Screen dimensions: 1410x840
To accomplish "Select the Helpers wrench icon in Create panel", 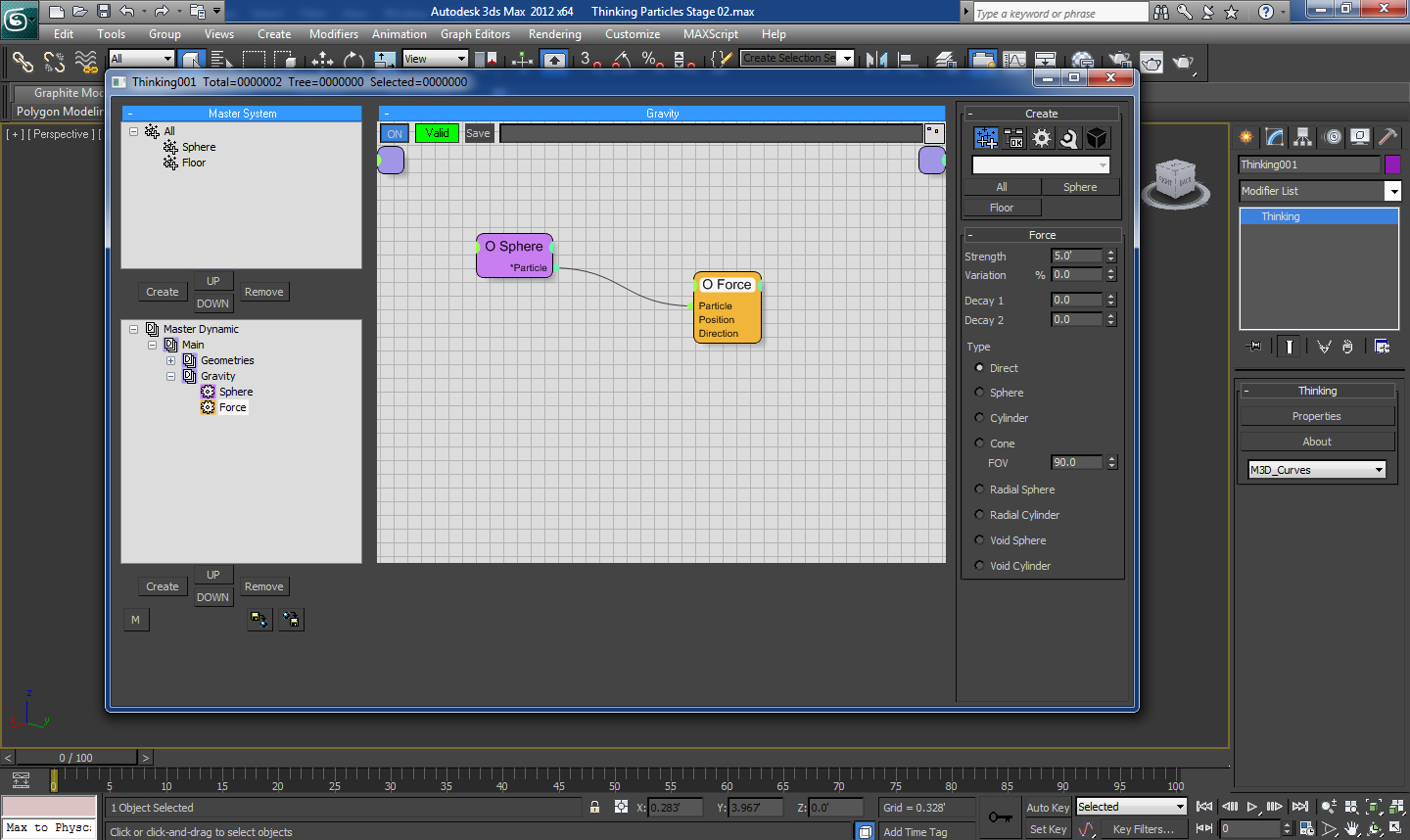I will tap(1069, 138).
